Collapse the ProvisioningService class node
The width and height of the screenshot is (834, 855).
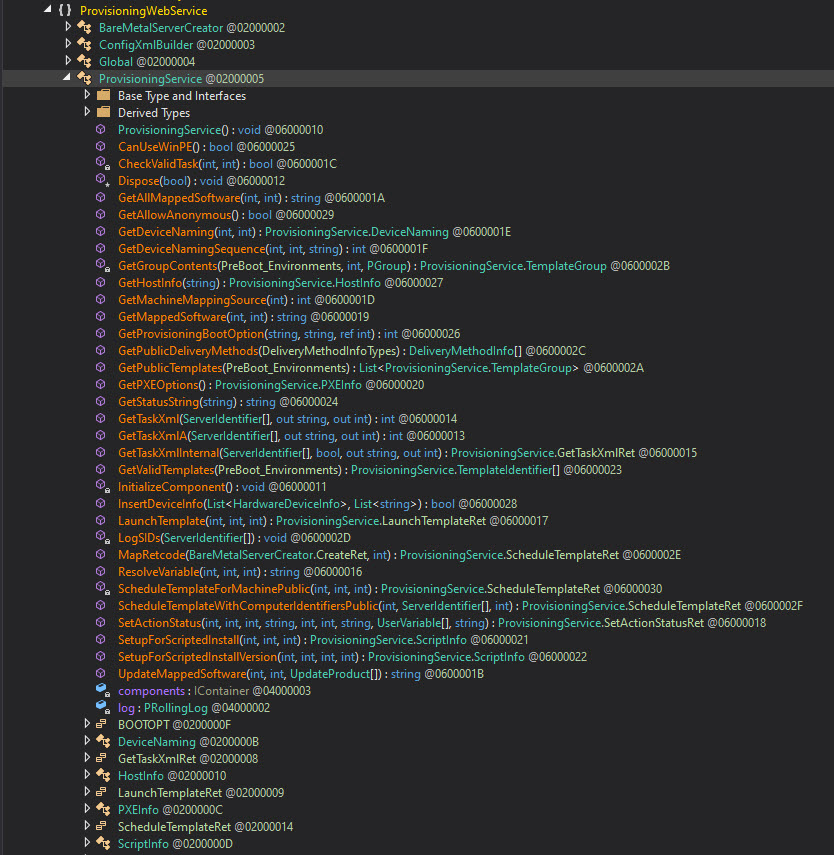pyautogui.click(x=67, y=77)
